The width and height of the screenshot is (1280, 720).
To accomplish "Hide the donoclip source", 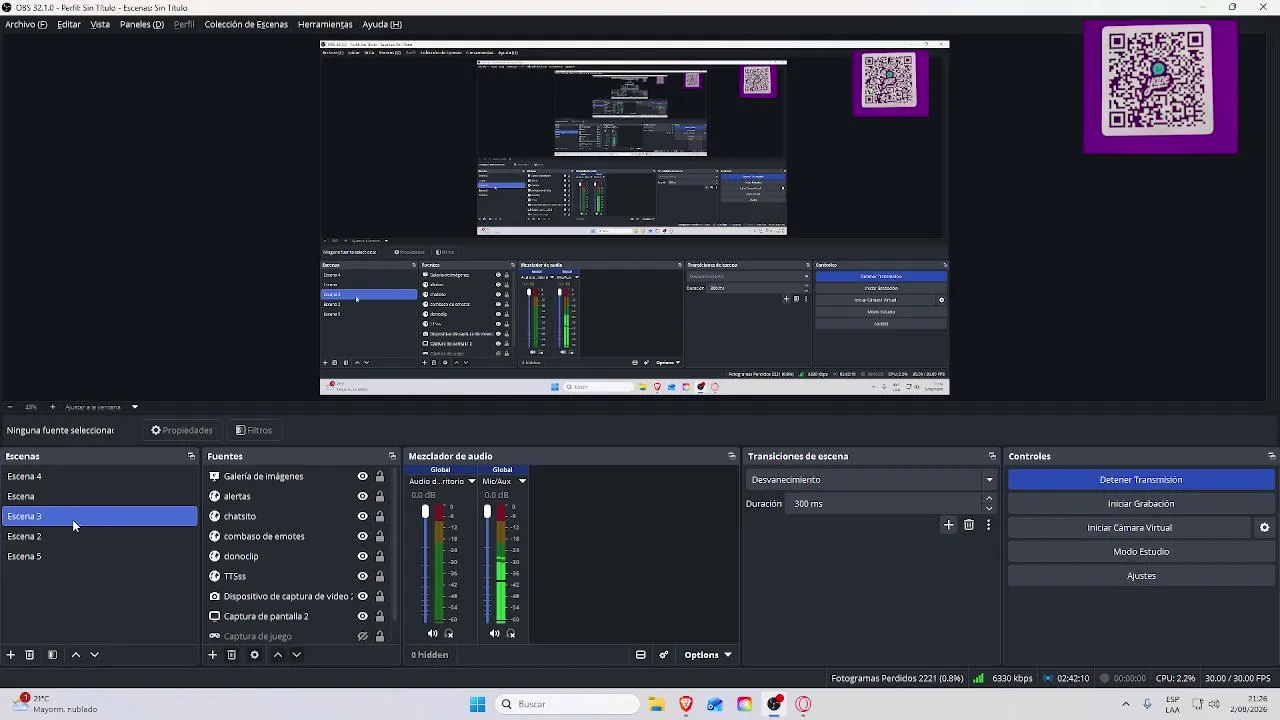I will tap(363, 556).
